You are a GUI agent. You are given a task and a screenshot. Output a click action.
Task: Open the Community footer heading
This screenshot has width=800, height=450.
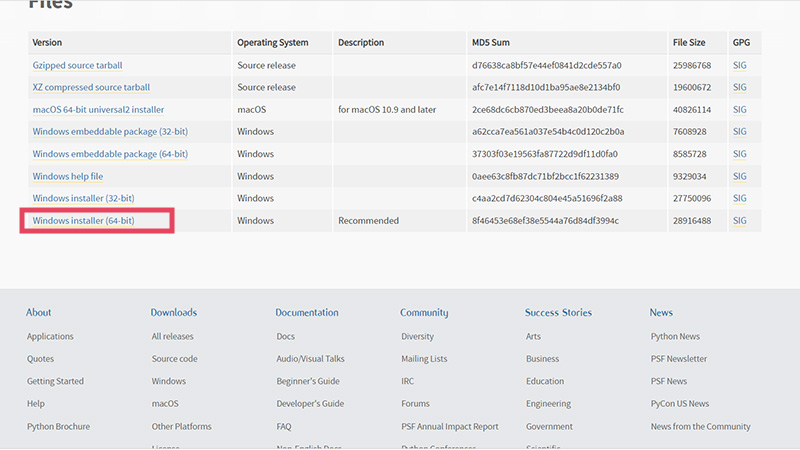[424, 313]
